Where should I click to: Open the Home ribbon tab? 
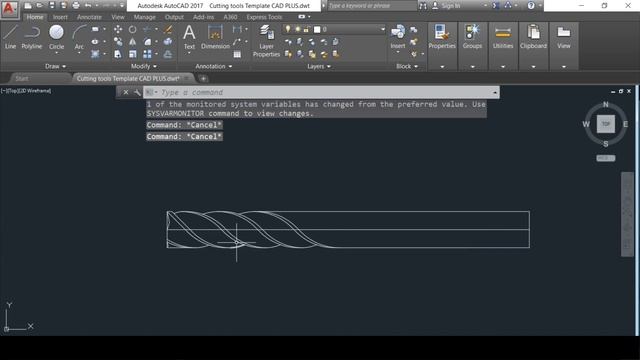tap(35, 17)
